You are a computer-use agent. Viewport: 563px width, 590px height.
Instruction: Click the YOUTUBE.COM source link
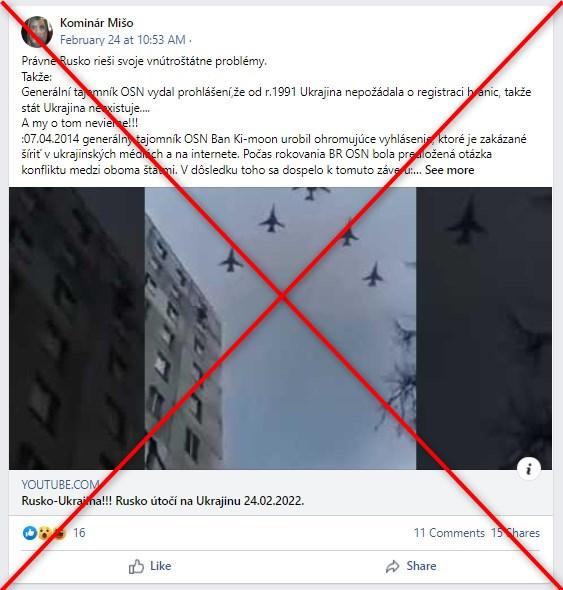60,485
